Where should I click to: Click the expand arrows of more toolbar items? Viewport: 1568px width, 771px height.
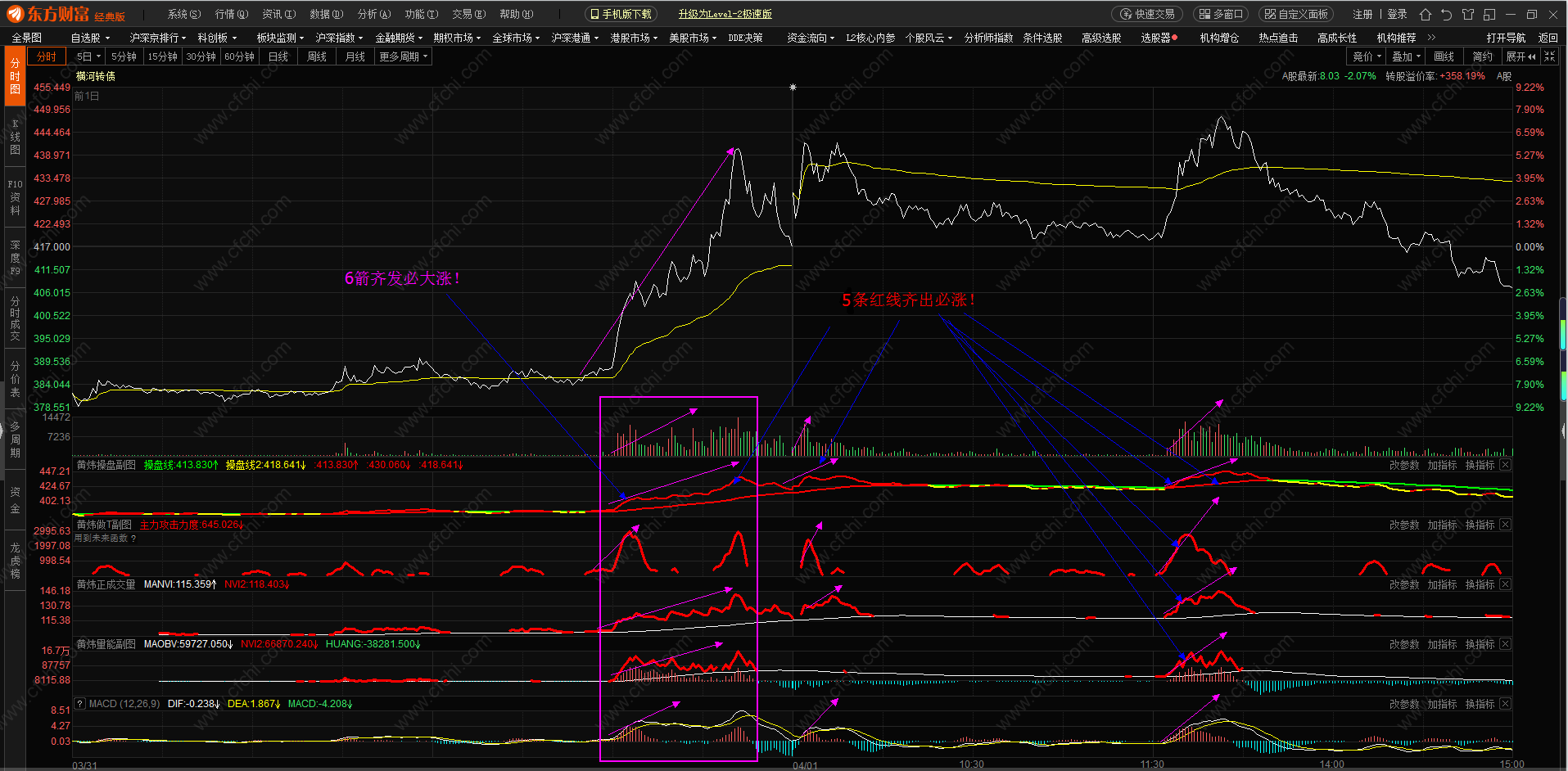click(x=1431, y=38)
